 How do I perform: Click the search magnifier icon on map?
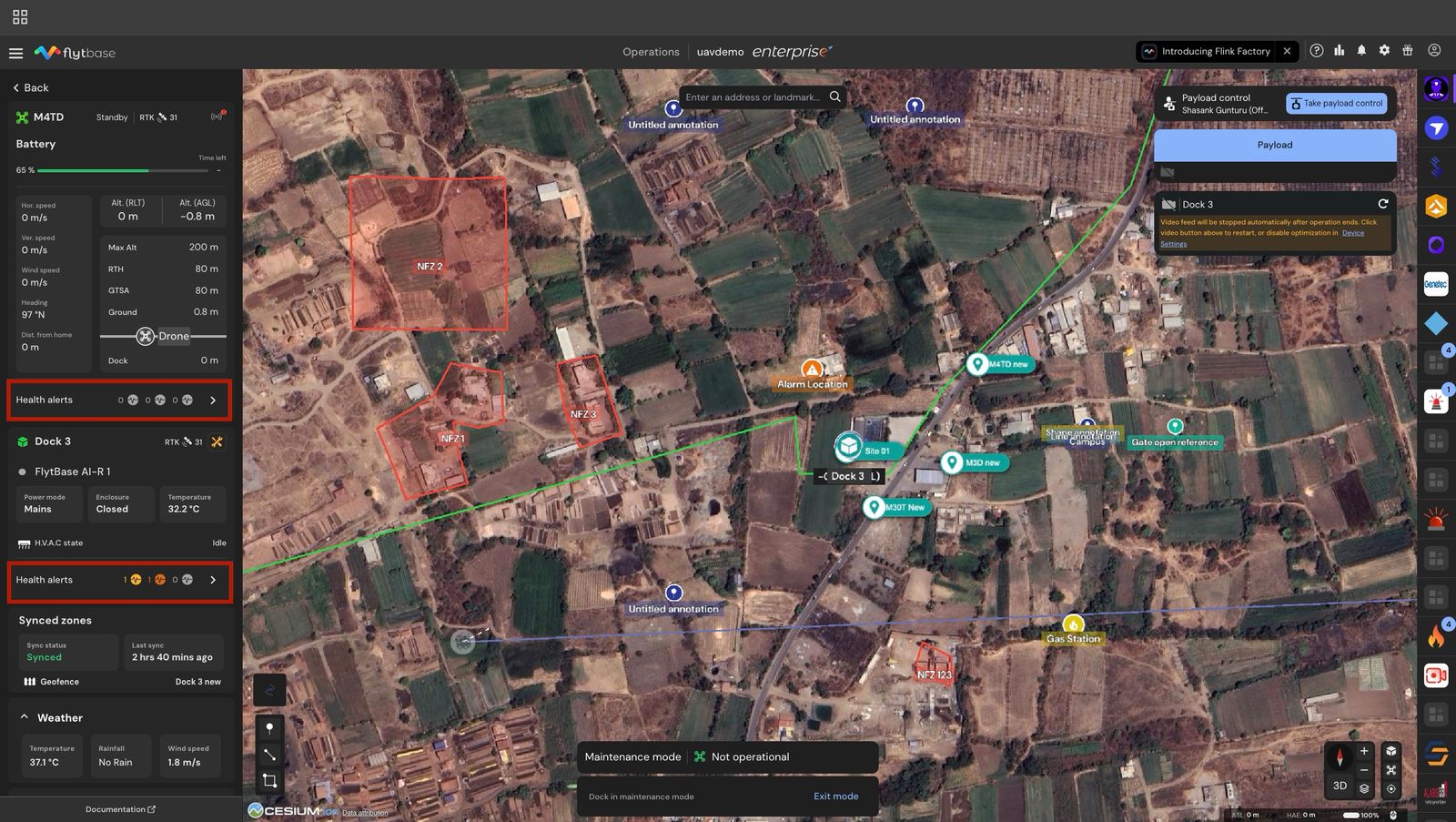click(x=834, y=96)
